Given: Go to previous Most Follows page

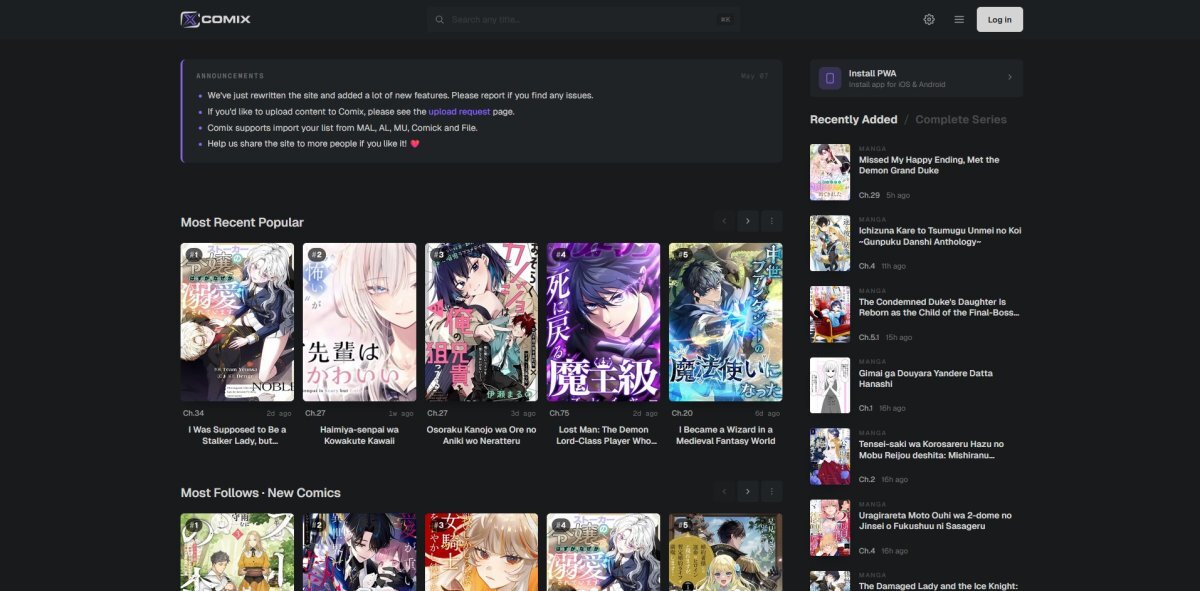Looking at the screenshot, I should click(x=723, y=491).
